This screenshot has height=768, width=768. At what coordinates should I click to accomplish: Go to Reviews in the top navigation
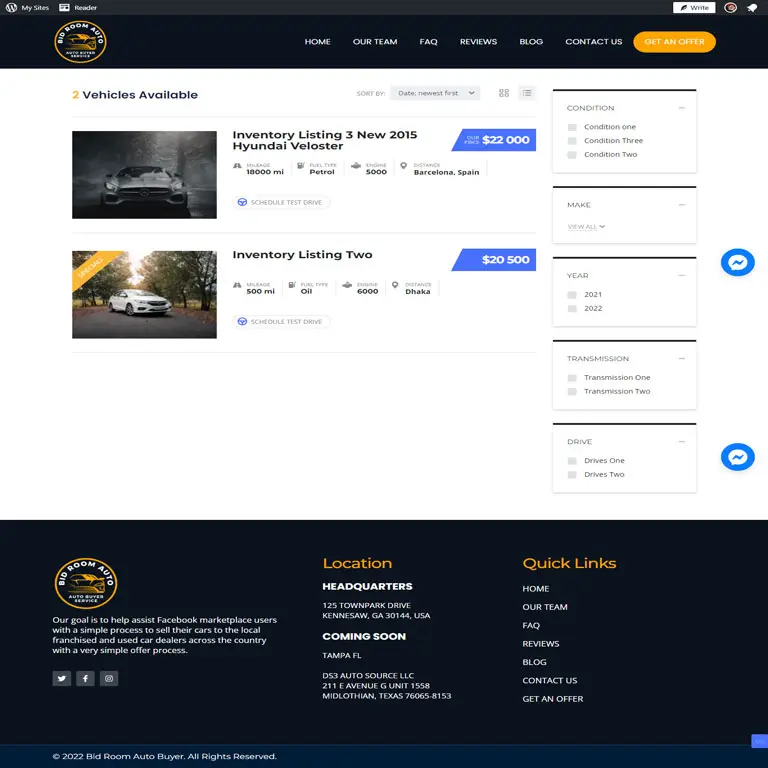pos(478,42)
